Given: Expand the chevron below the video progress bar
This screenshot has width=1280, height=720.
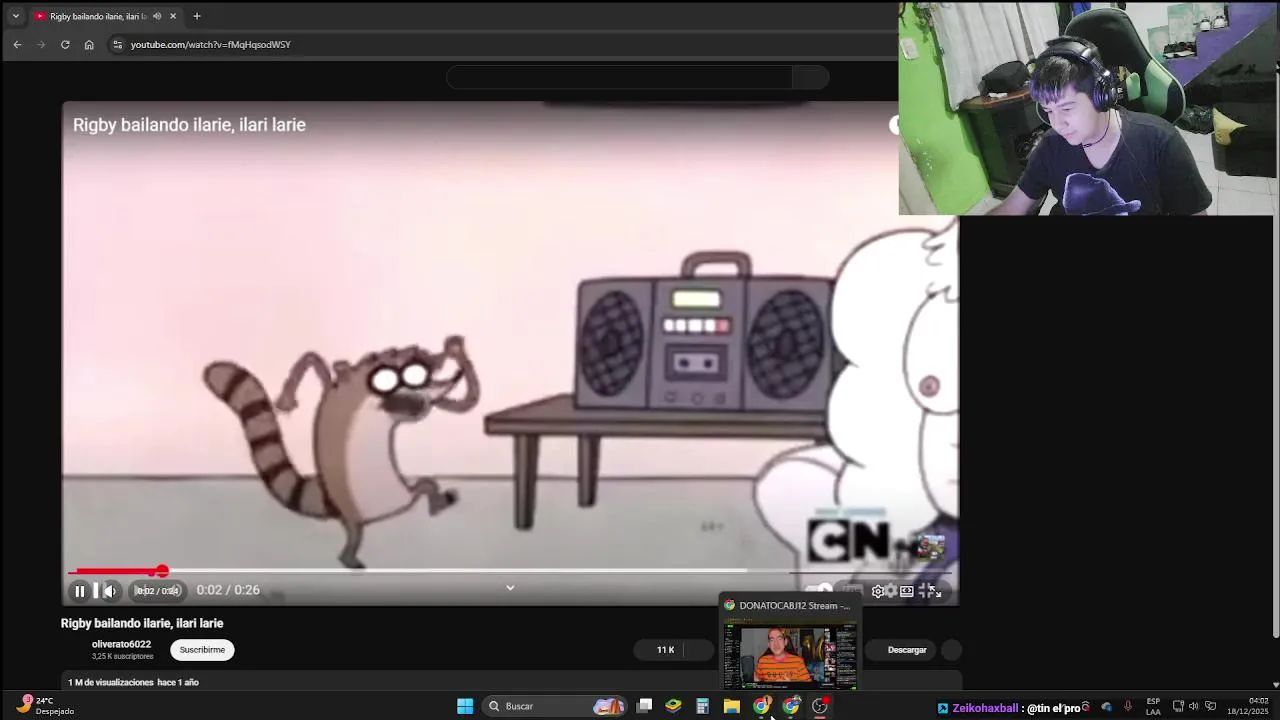Looking at the screenshot, I should tap(510, 588).
